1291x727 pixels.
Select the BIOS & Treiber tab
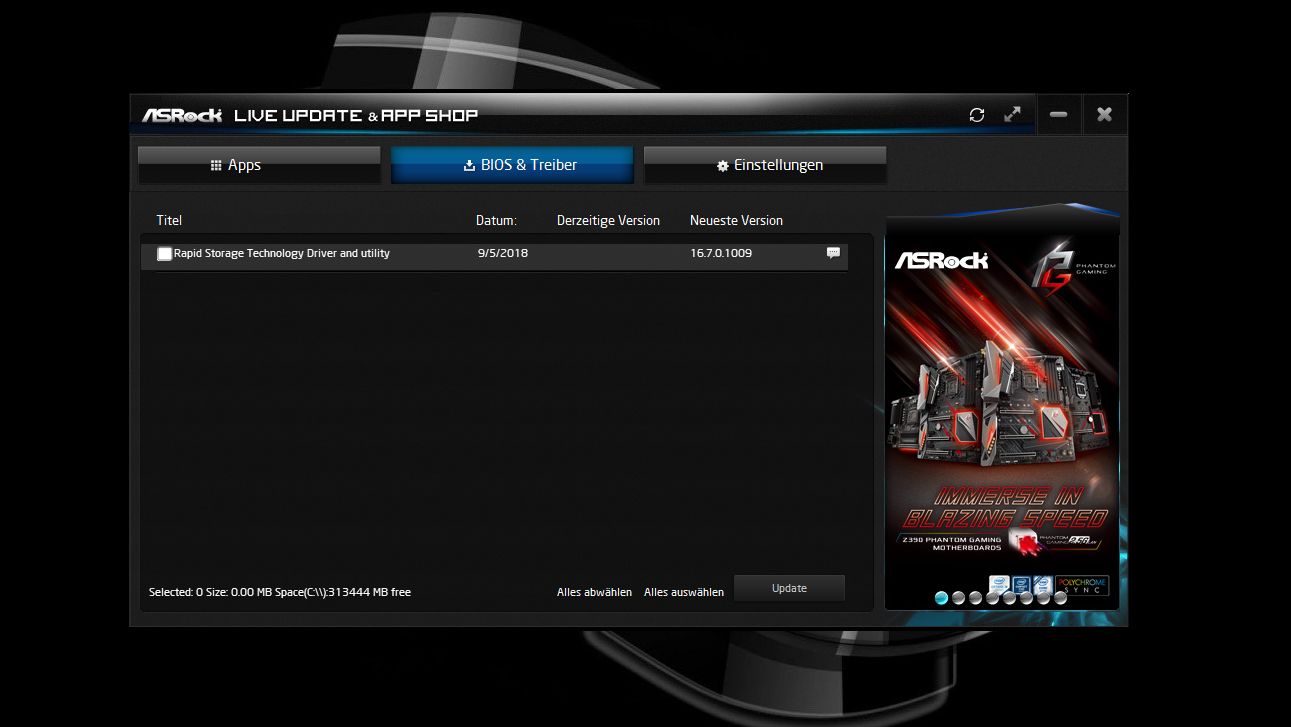(512, 165)
